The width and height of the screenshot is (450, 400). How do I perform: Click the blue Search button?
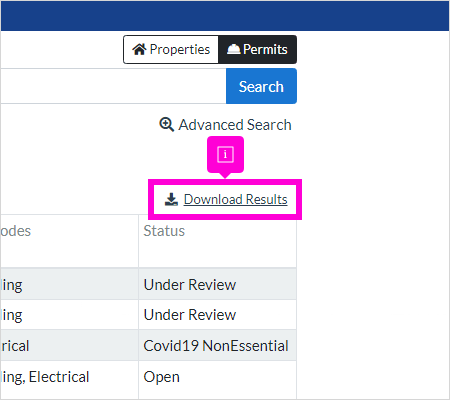[x=261, y=86]
